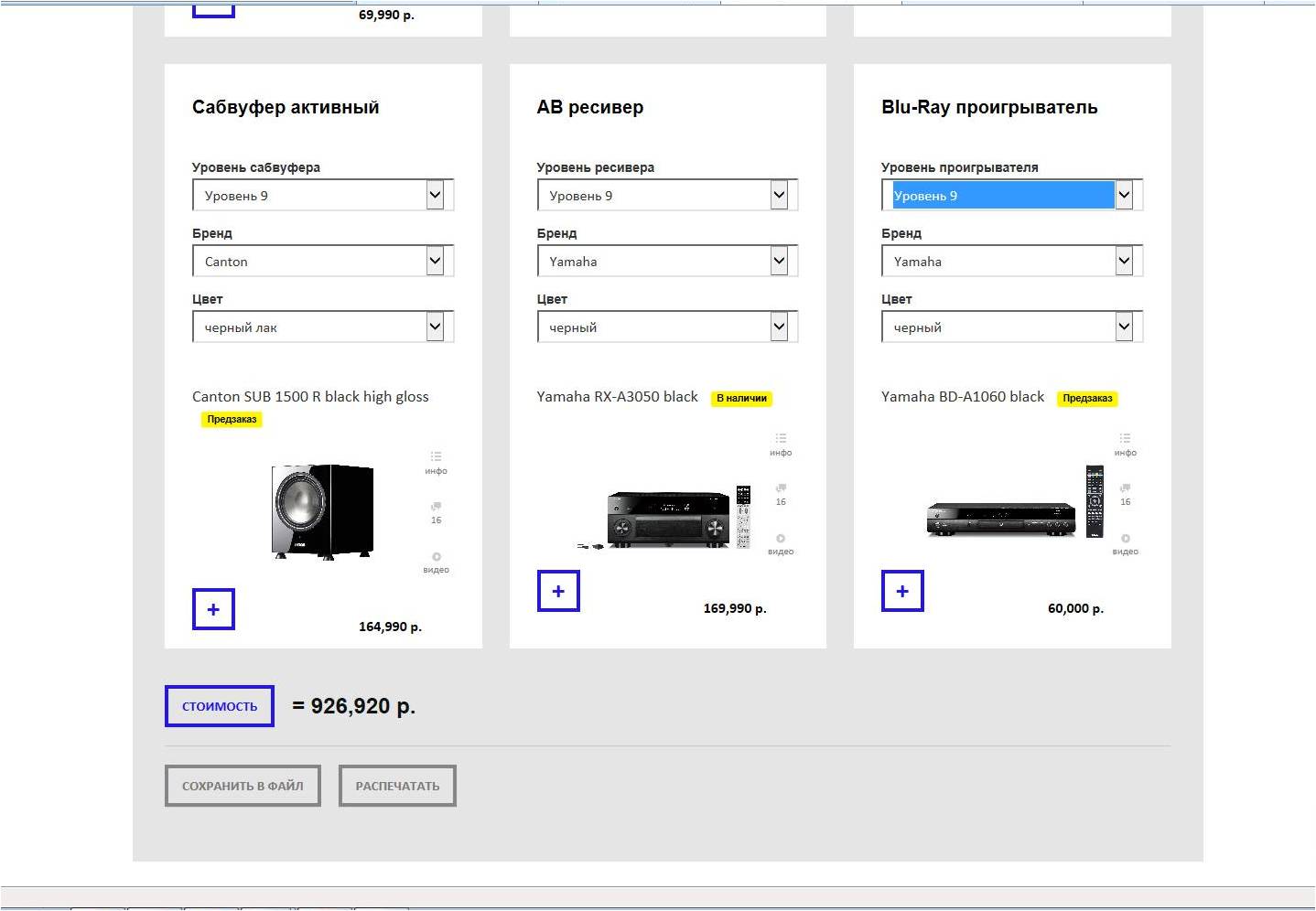
Task: Click the 164,990 р. price
Action: pyautogui.click(x=390, y=627)
